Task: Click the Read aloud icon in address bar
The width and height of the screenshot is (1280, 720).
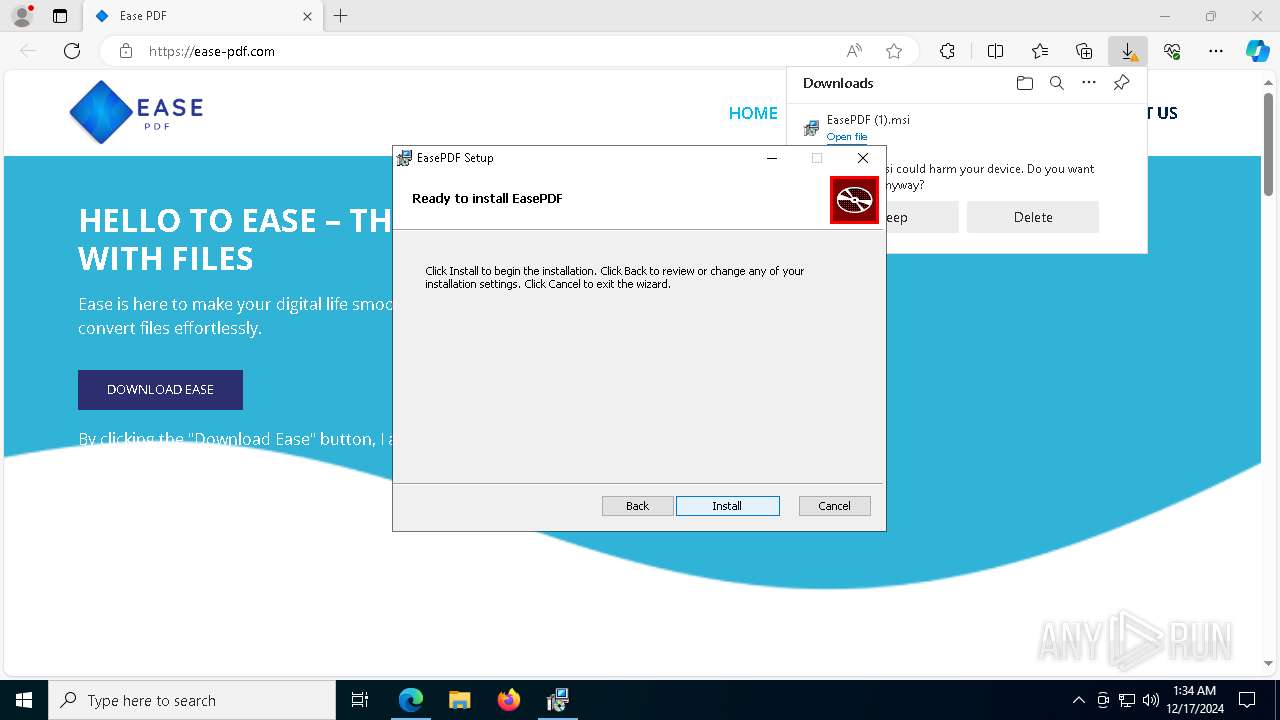Action: tap(854, 51)
